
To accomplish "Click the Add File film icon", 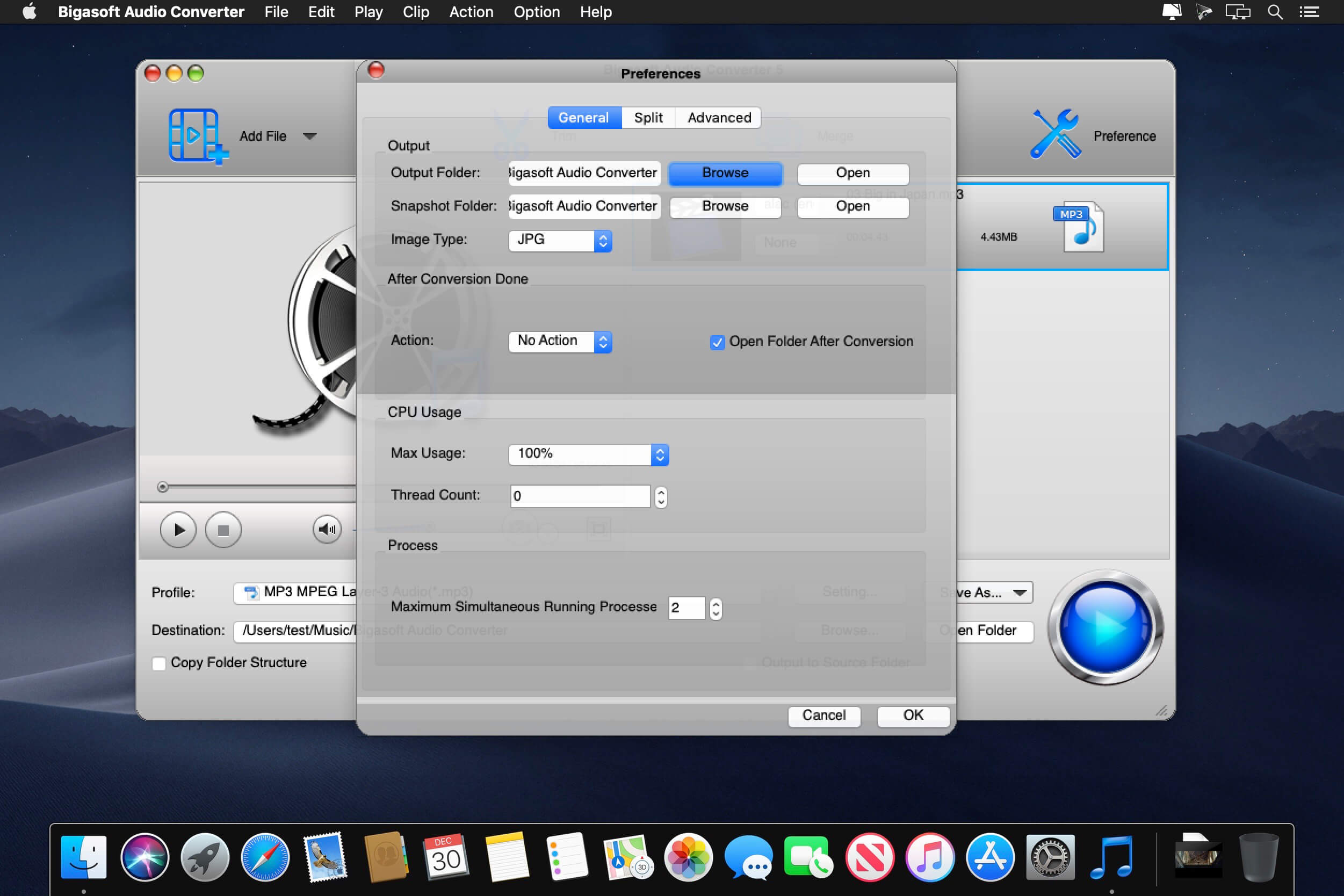I will (197, 136).
